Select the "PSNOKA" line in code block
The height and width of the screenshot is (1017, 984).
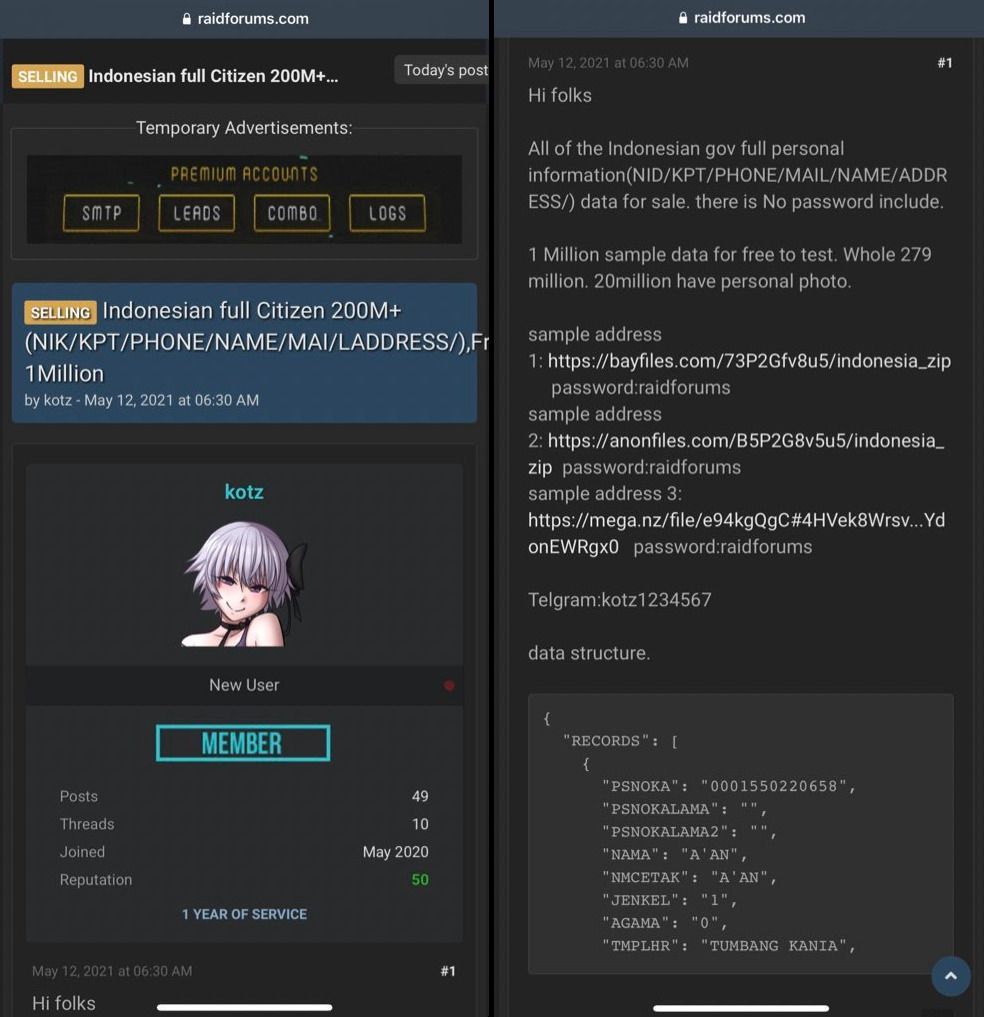point(729,786)
